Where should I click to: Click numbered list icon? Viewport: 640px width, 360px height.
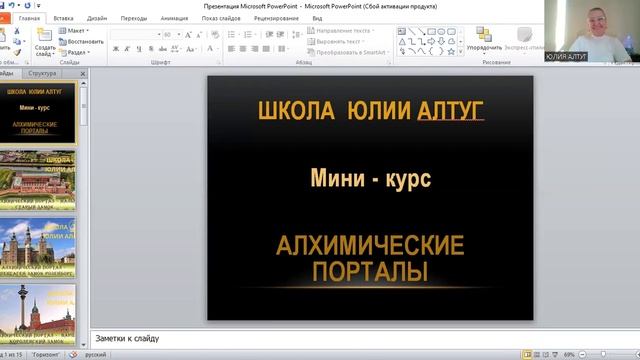point(249,35)
